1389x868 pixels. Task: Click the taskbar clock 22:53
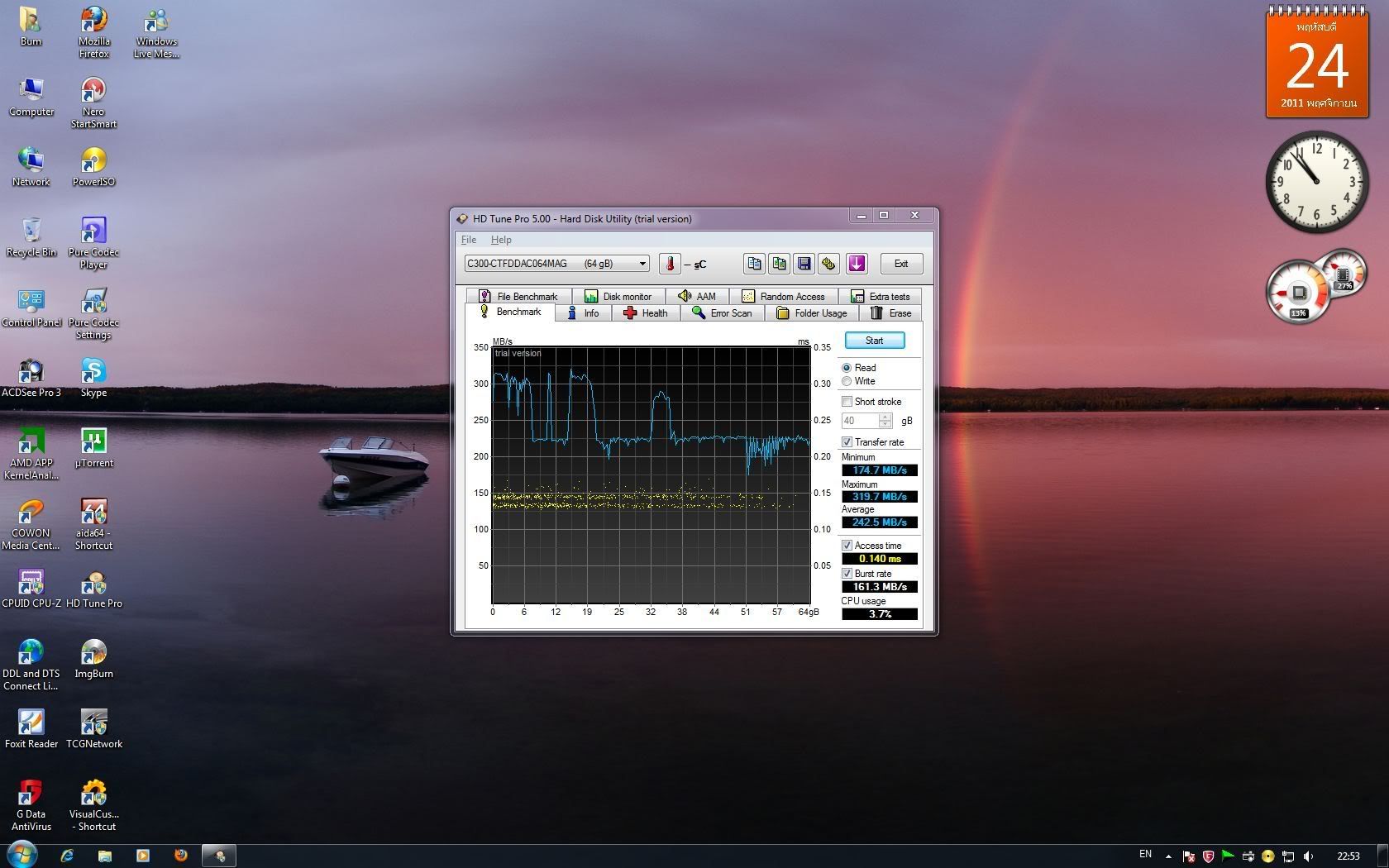[x=1348, y=856]
